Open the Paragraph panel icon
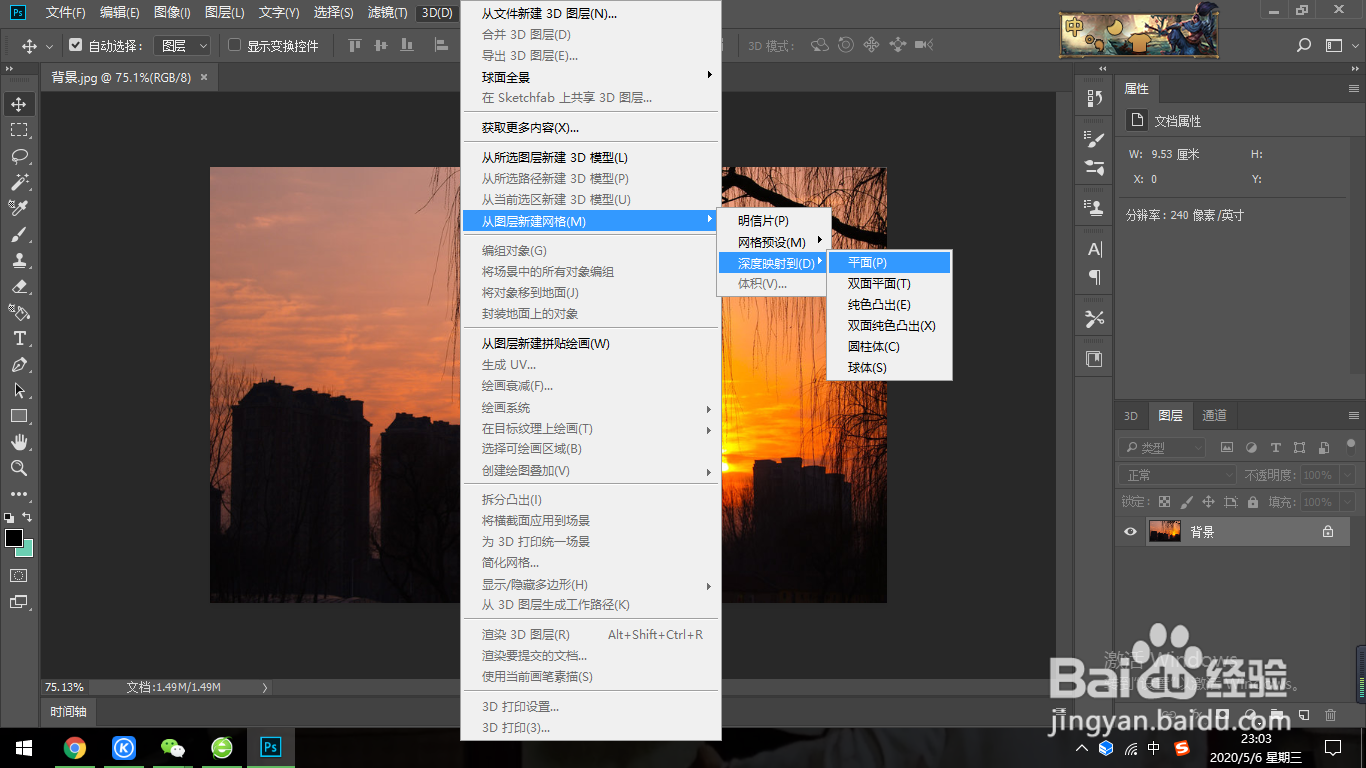 click(1095, 277)
